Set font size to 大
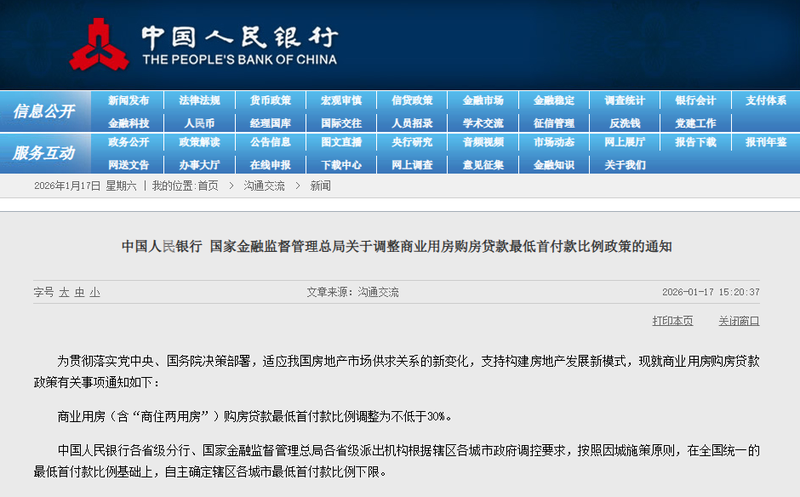 [64, 292]
